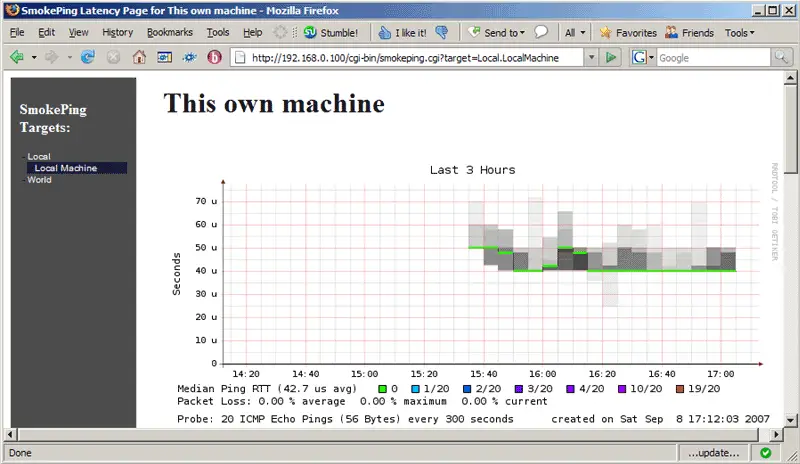Open the Back history dropdown arrow
800x464 pixels.
tap(34, 57)
